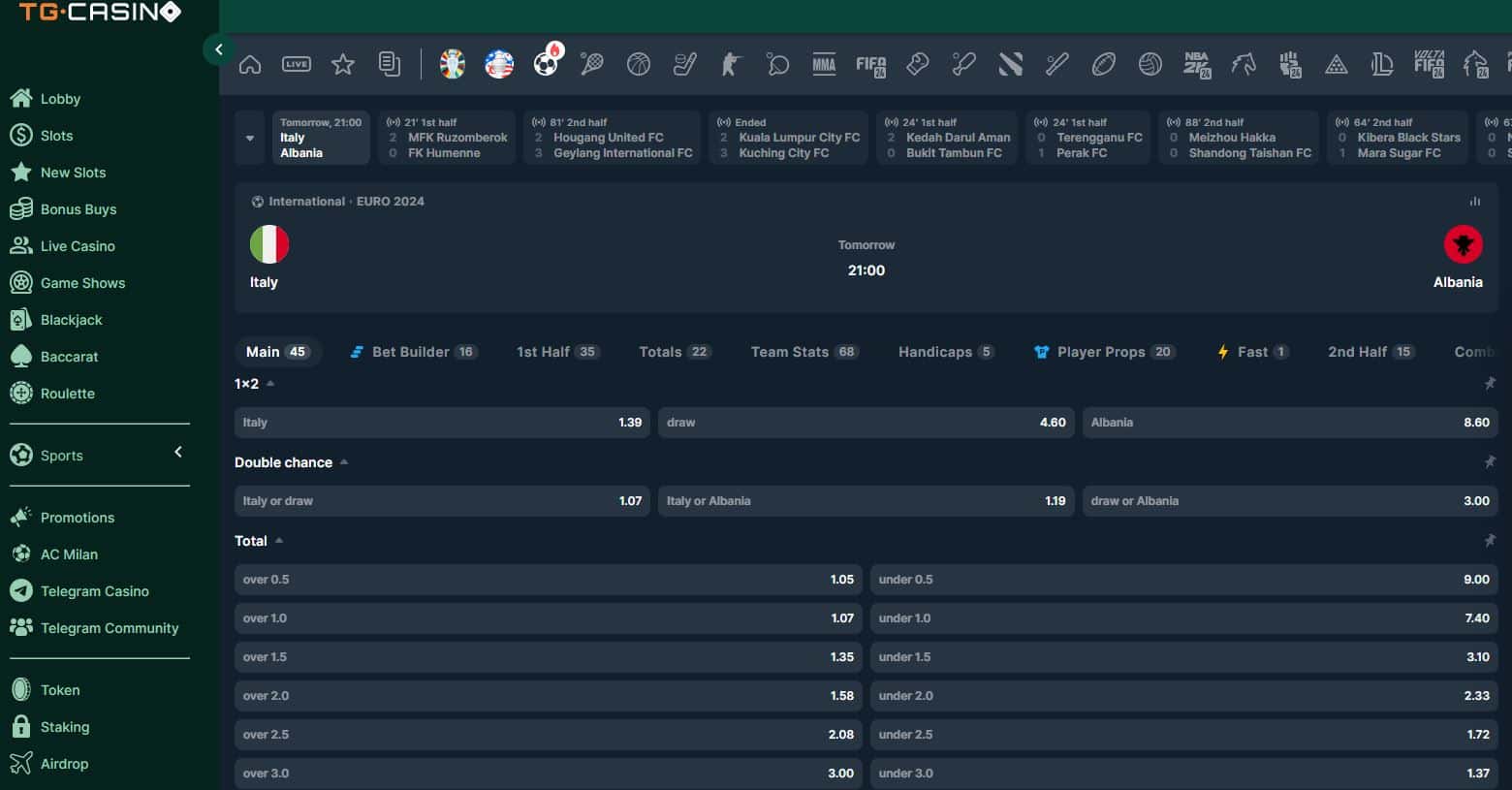Switch to the Player Props tab
The width and height of the screenshot is (1512, 790).
pos(1105,352)
